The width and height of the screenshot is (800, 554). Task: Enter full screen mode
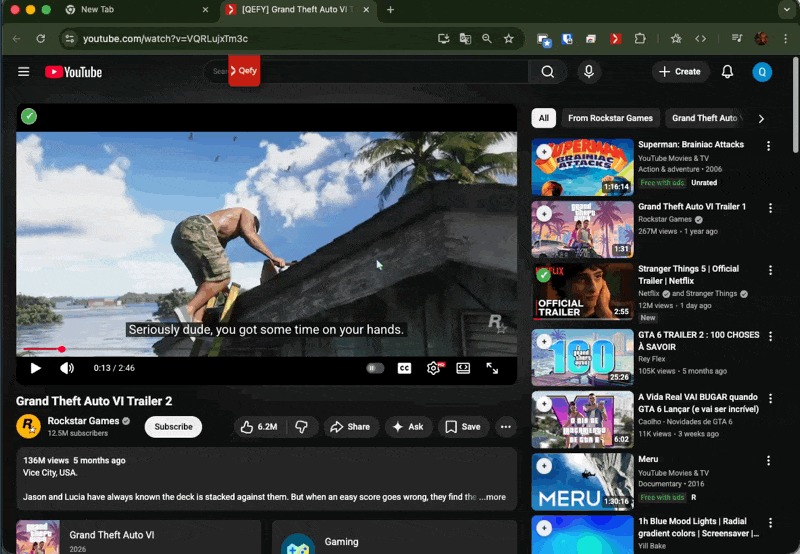[x=492, y=368]
